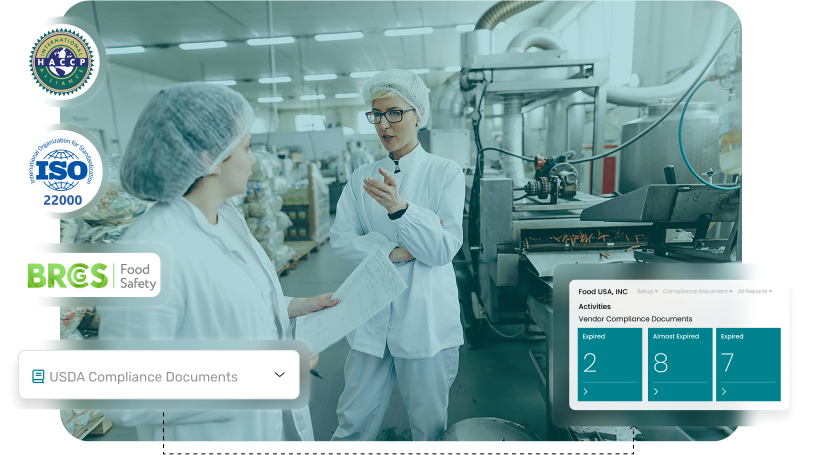The width and height of the screenshot is (813, 455).
Task: Open the All Reports menu
Action: click(x=755, y=291)
